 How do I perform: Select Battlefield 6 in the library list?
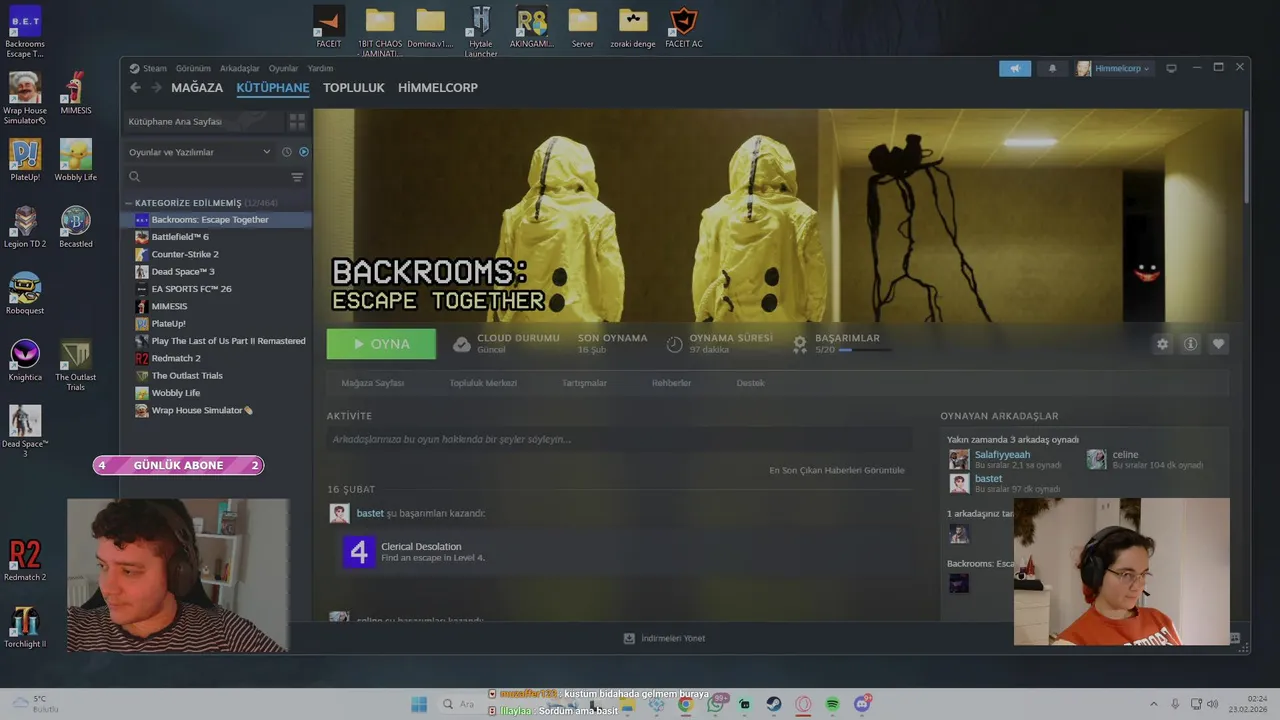click(x=217, y=237)
